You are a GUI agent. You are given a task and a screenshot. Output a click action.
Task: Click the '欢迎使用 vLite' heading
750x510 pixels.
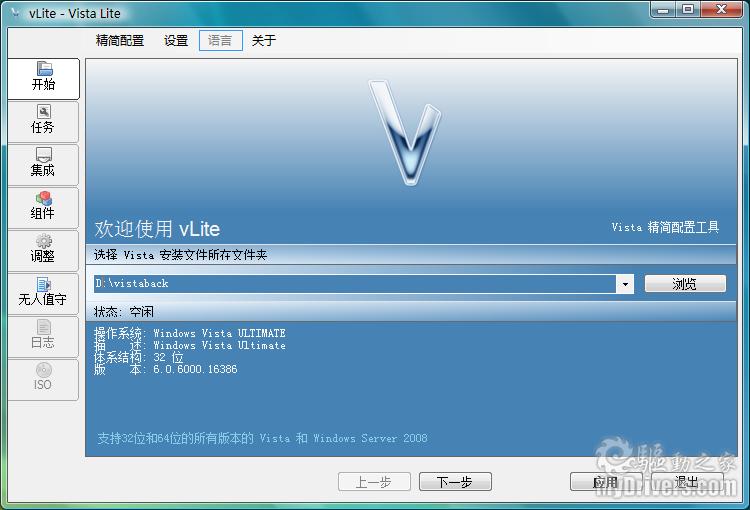(157, 229)
